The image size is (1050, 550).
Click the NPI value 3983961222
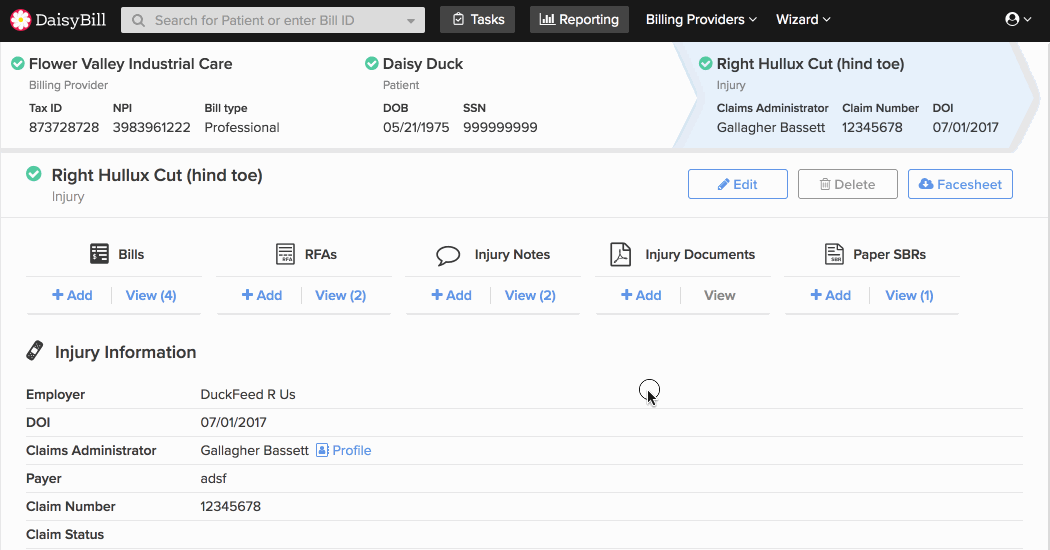coord(151,127)
